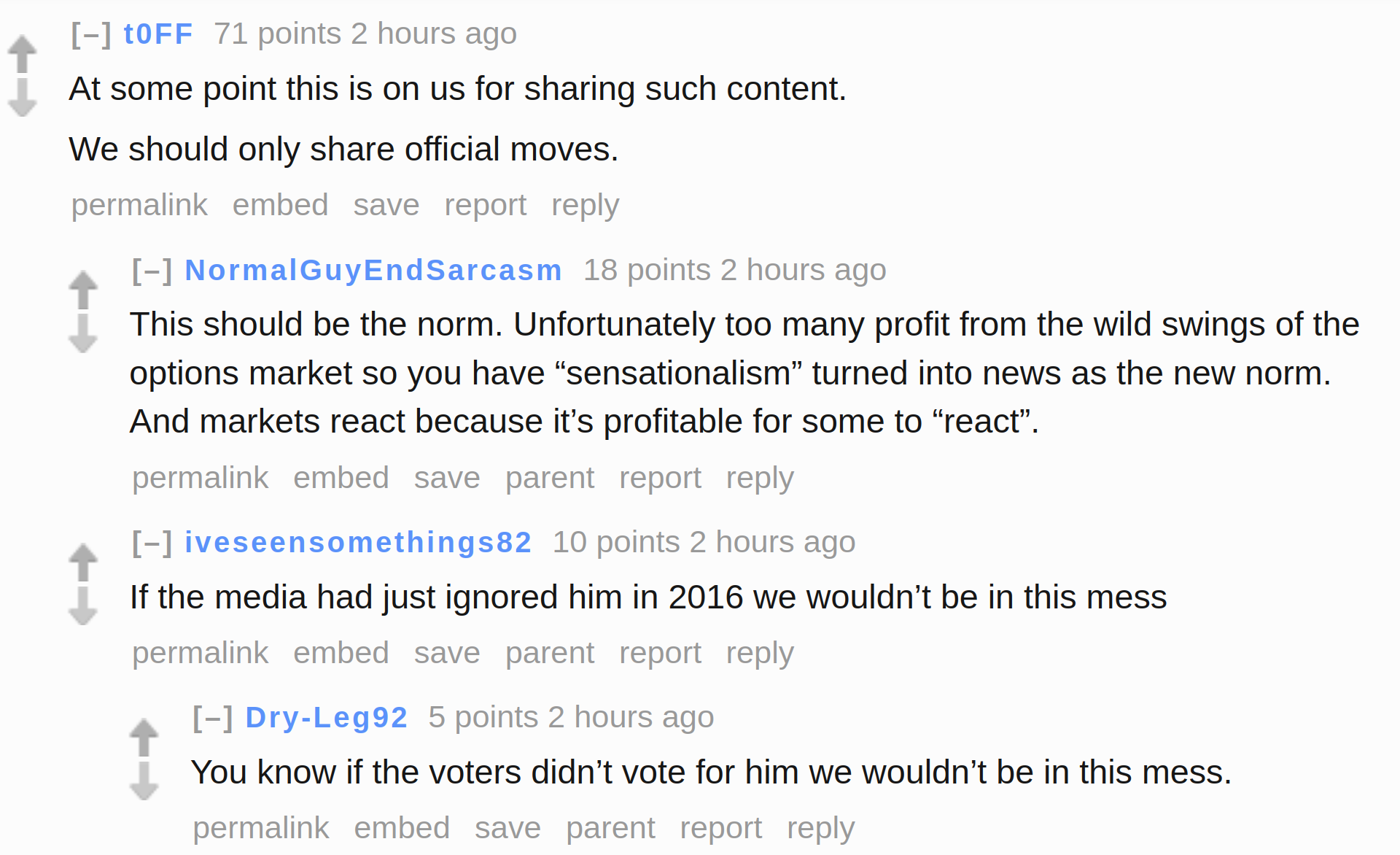
Task: Downvote NormalGuyEndSarcasm's comment
Action: pos(83,333)
